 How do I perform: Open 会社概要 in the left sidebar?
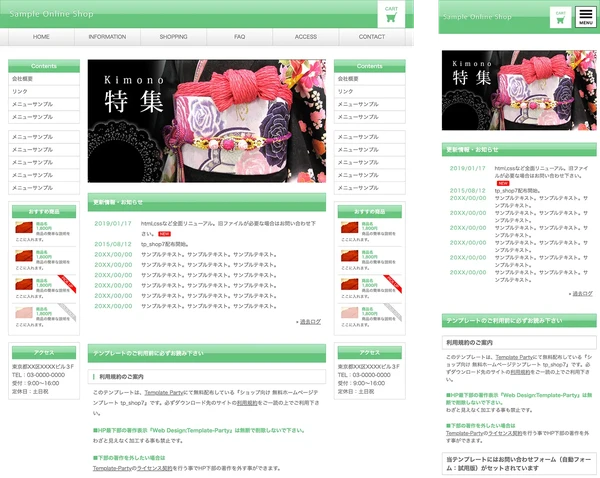click(x=44, y=79)
